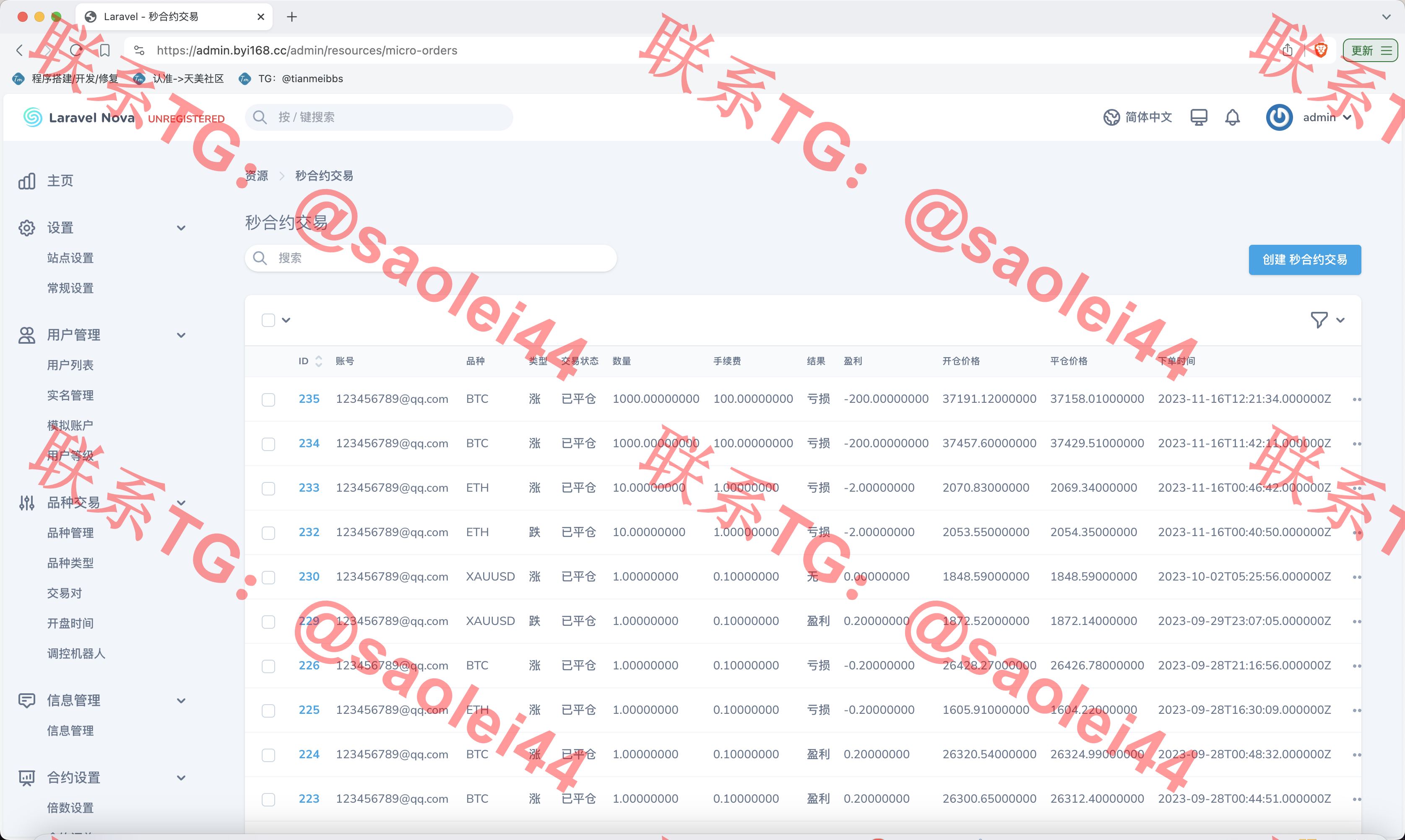
Task: Collapse the 设置 sidebar section
Action: (x=181, y=228)
